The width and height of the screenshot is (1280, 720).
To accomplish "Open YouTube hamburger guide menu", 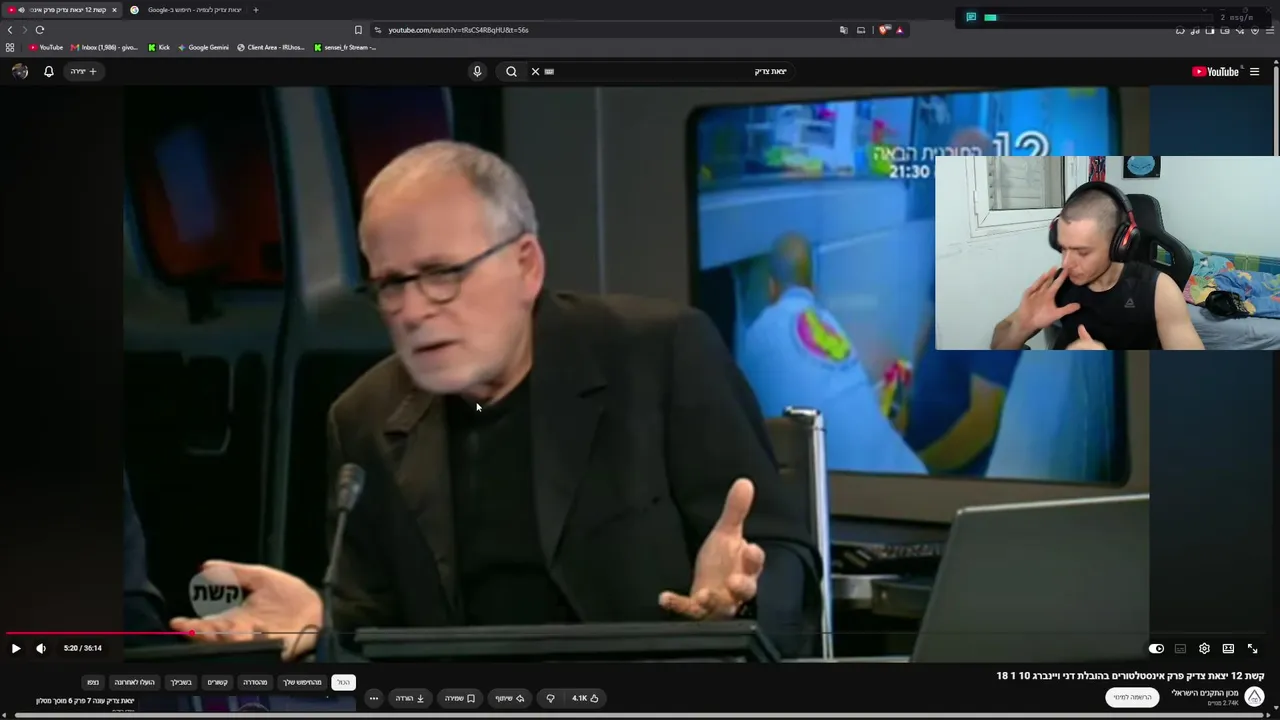I will coord(1254,71).
